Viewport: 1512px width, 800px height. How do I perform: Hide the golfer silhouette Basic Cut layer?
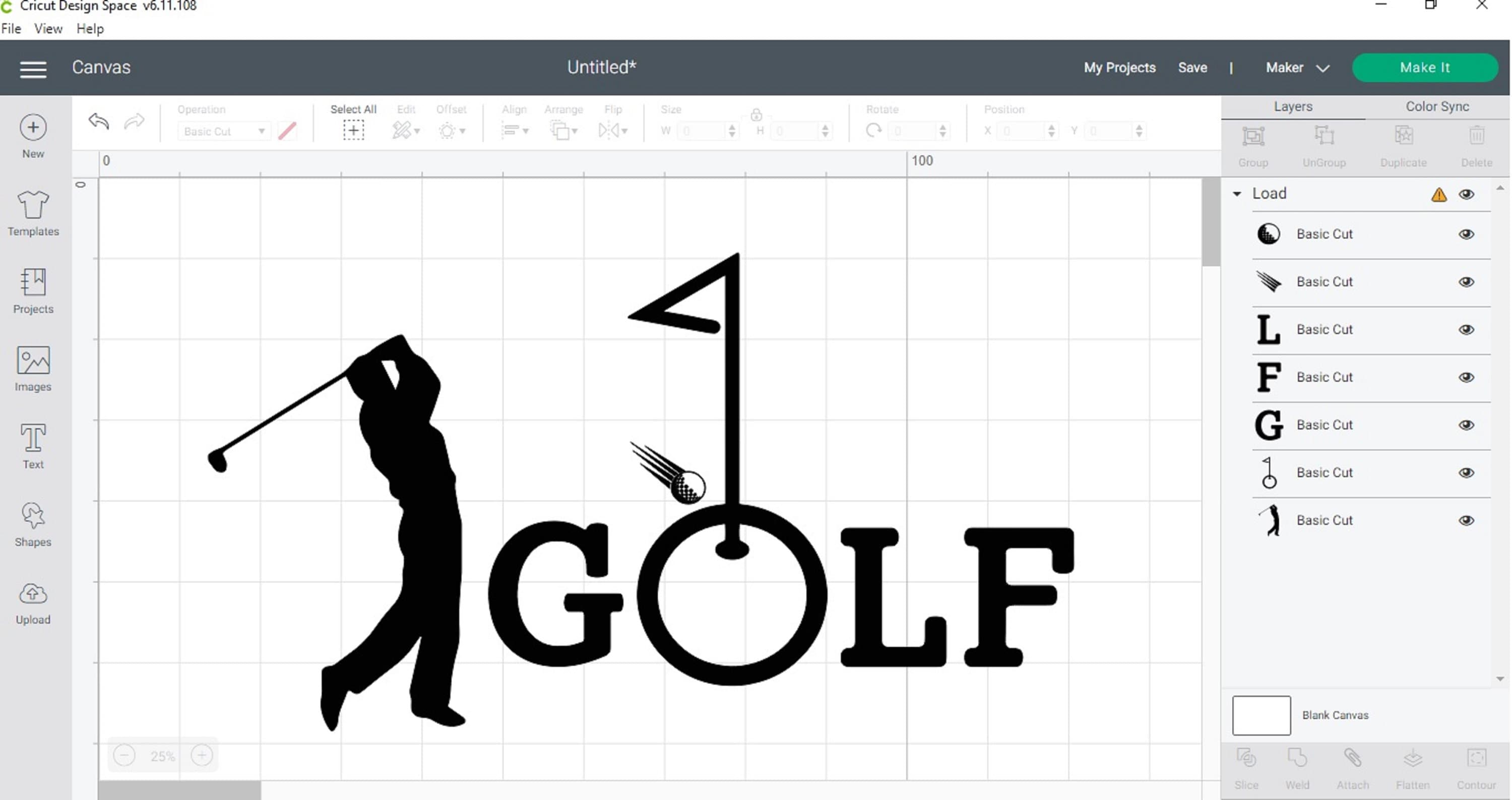coord(1466,520)
